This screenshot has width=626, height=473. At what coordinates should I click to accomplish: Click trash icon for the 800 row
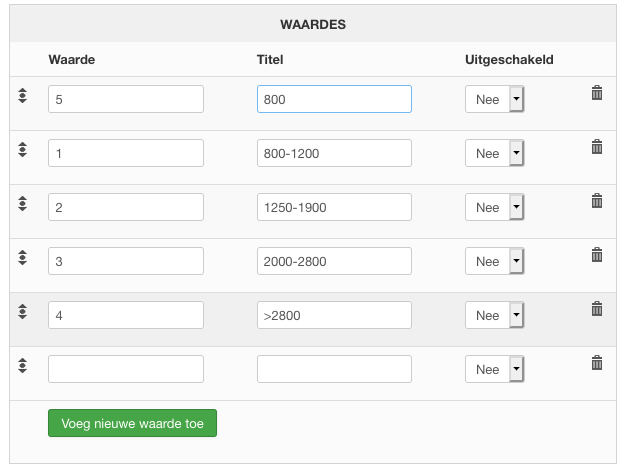pyautogui.click(x=597, y=93)
